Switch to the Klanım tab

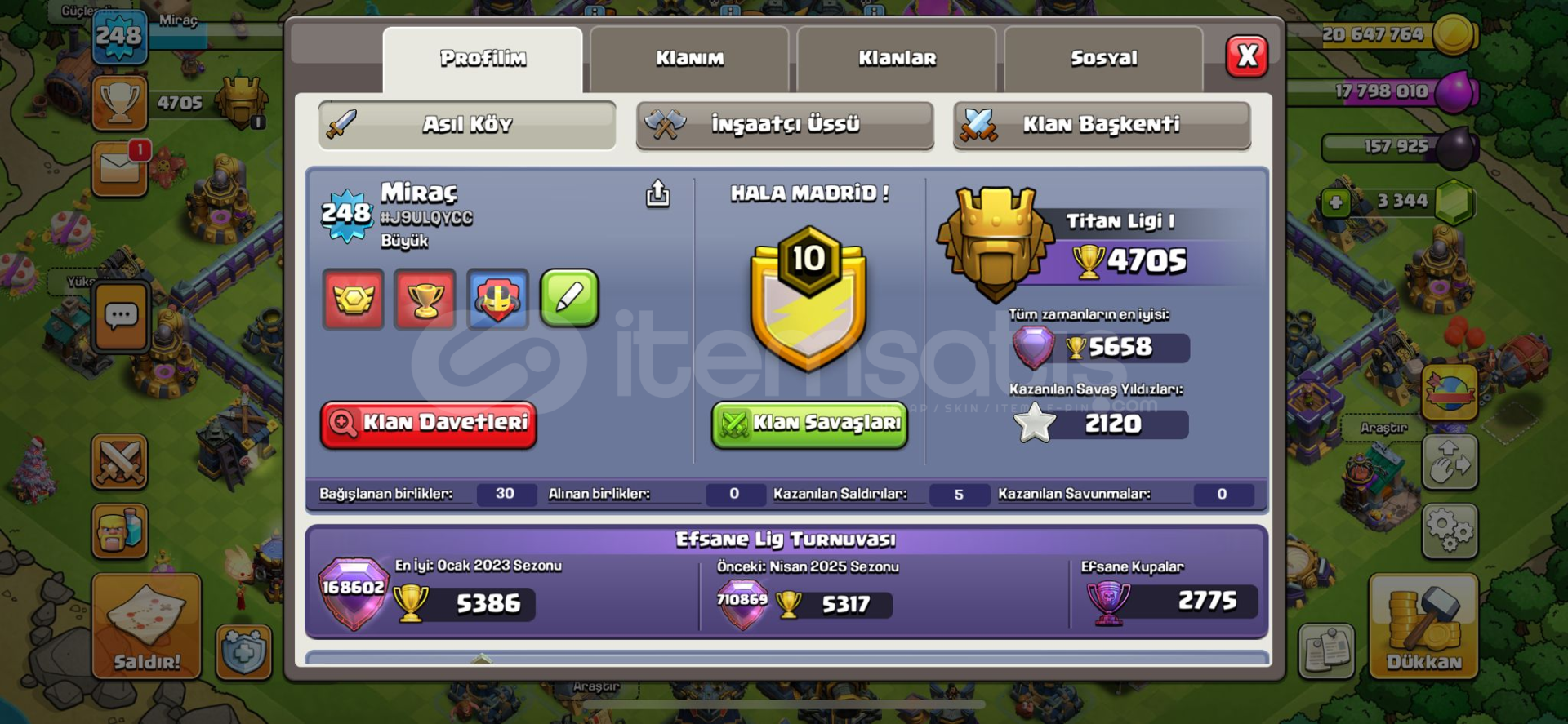click(x=689, y=59)
